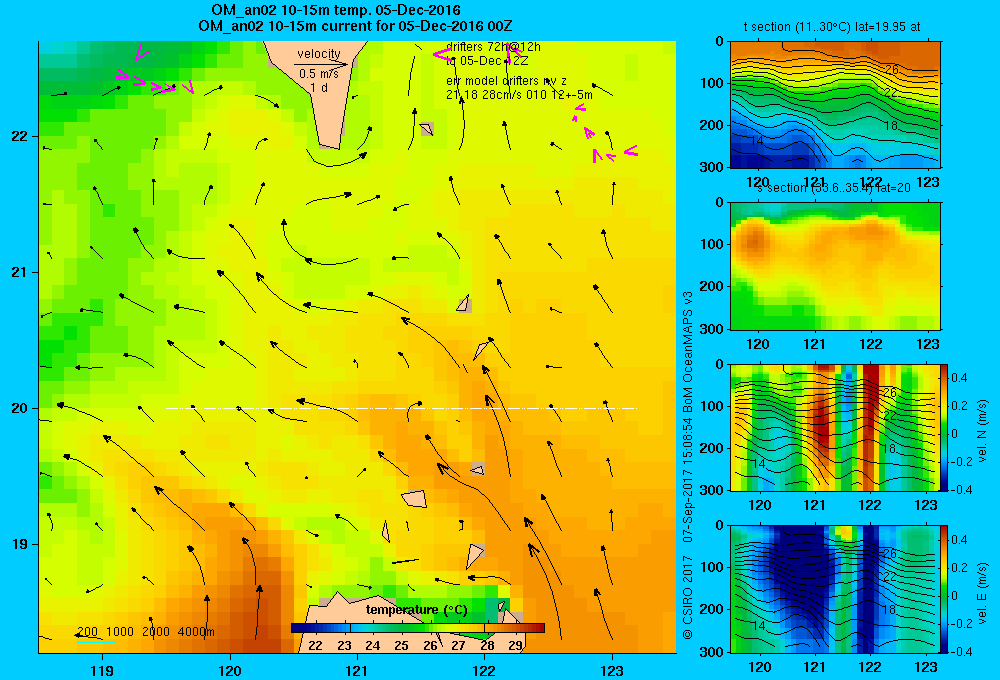Click longitude label 123 under main map
The image size is (1000, 680).
tap(612, 670)
